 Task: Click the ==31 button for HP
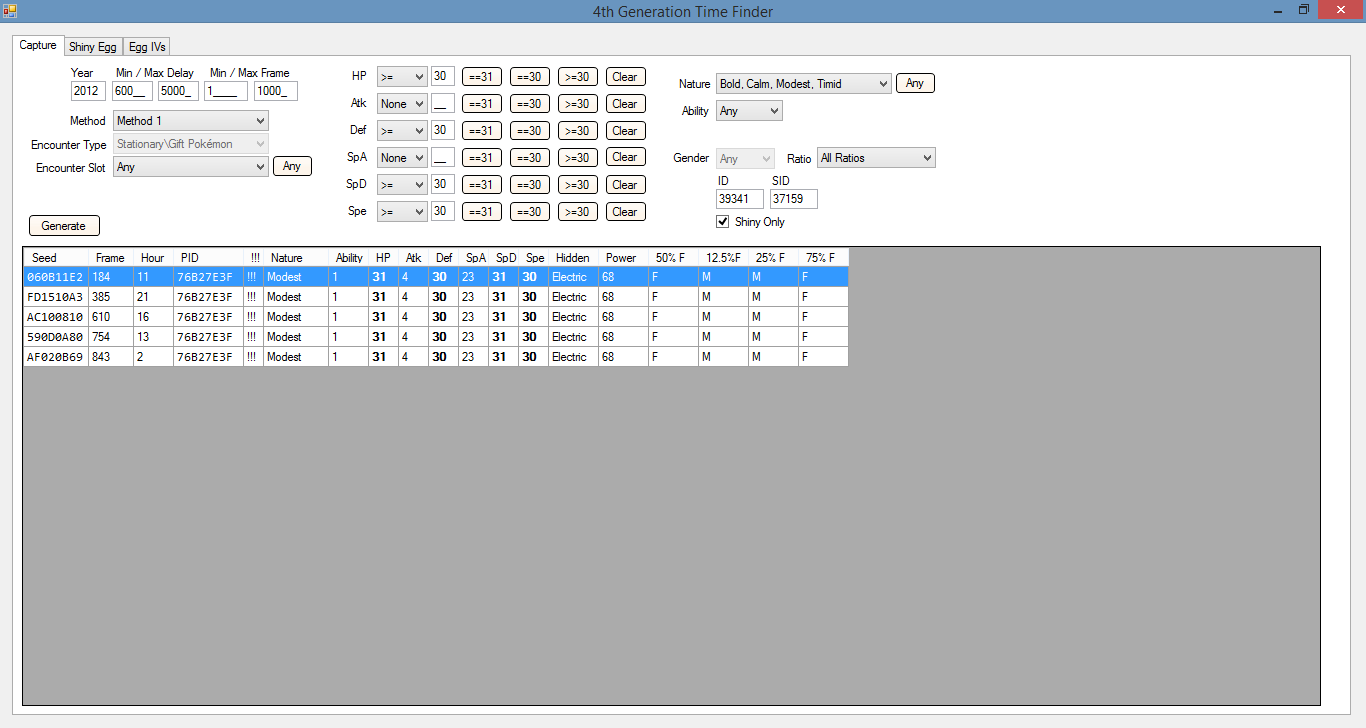pos(482,76)
